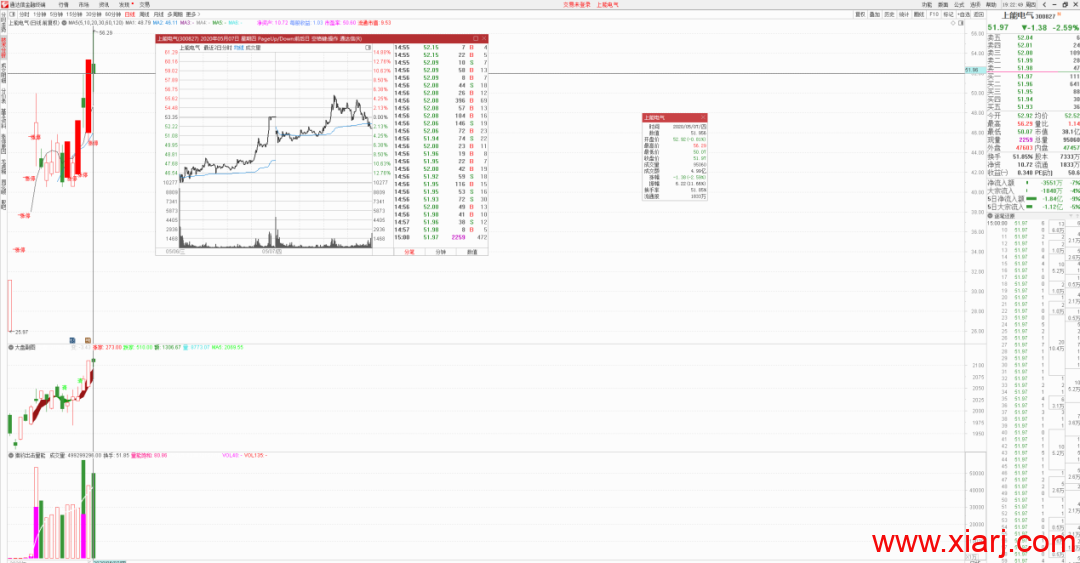The height and width of the screenshot is (563, 1080).
Task: Click the blue marker icon below candlesticks
Action: pyautogui.click(x=72, y=340)
